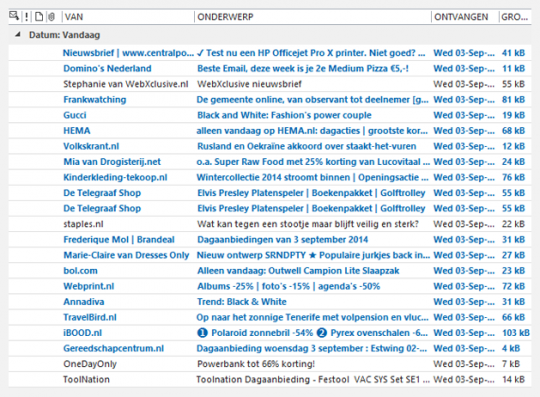Select the Gucci Black and White email
The image size is (540, 397).
270,115
